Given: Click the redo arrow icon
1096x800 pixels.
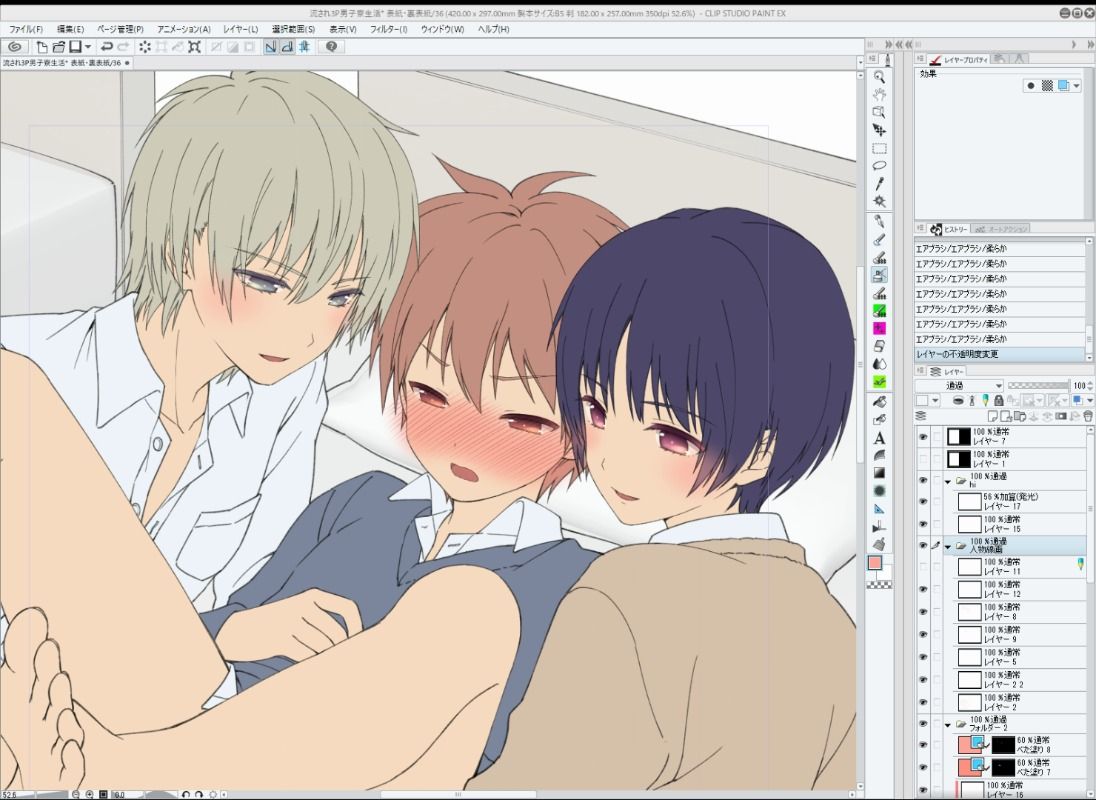Looking at the screenshot, I should (124, 47).
